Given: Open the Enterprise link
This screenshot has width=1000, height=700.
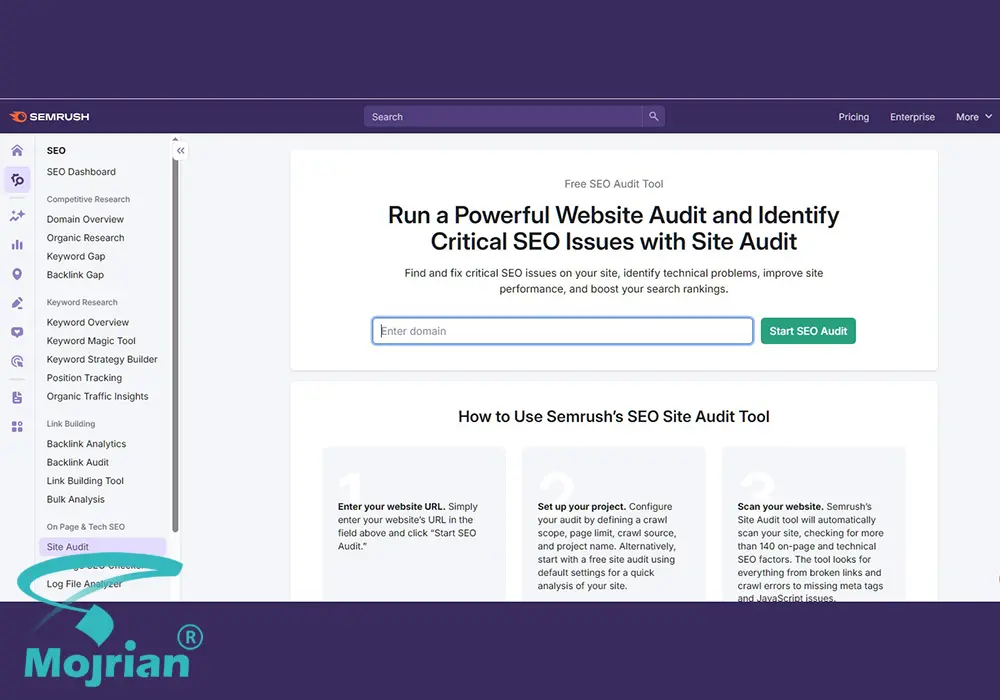Looking at the screenshot, I should (x=912, y=117).
